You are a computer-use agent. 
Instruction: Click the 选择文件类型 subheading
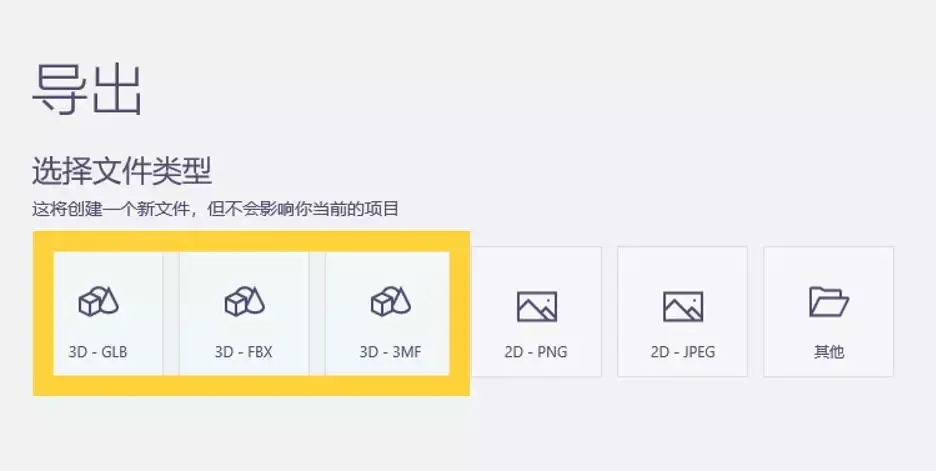tap(122, 171)
